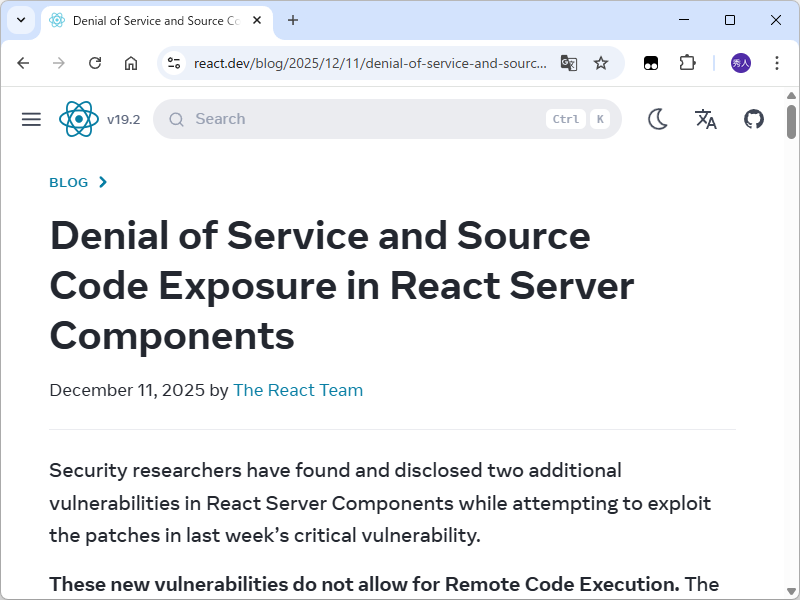
Task: Click the magnifier icon in the search bar
Action: (x=176, y=119)
